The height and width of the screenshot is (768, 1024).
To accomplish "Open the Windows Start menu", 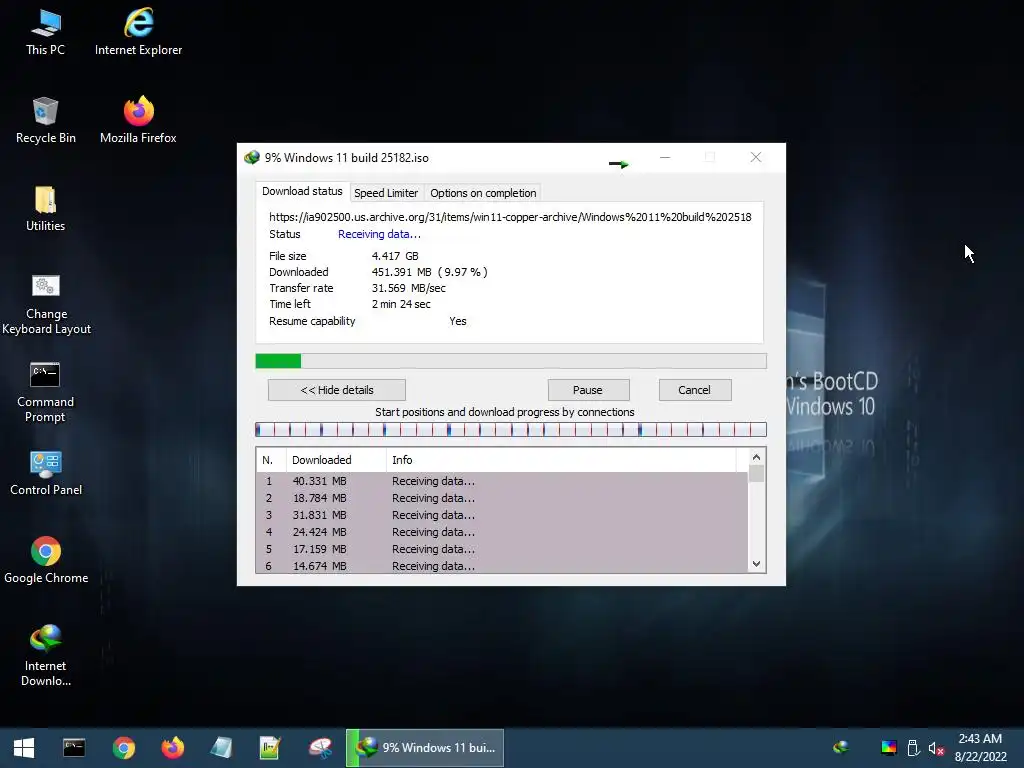I will pos(24,748).
